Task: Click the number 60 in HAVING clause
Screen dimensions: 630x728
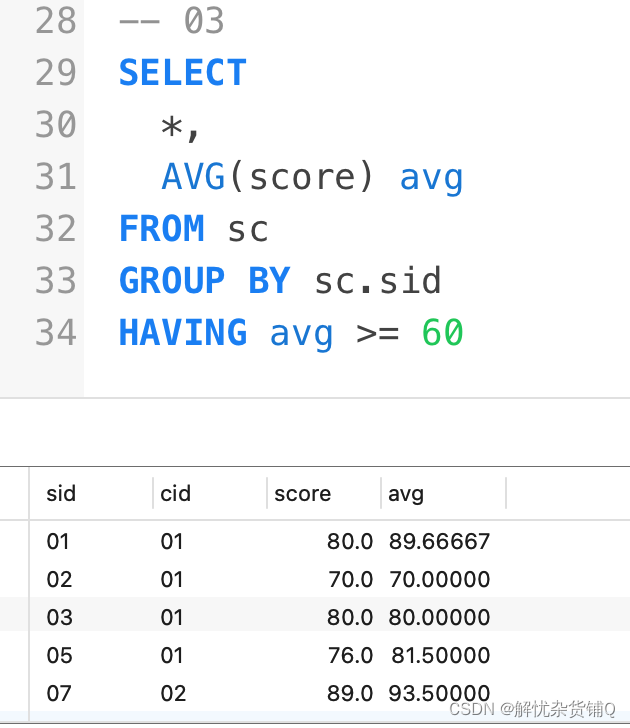Action: [x=442, y=332]
